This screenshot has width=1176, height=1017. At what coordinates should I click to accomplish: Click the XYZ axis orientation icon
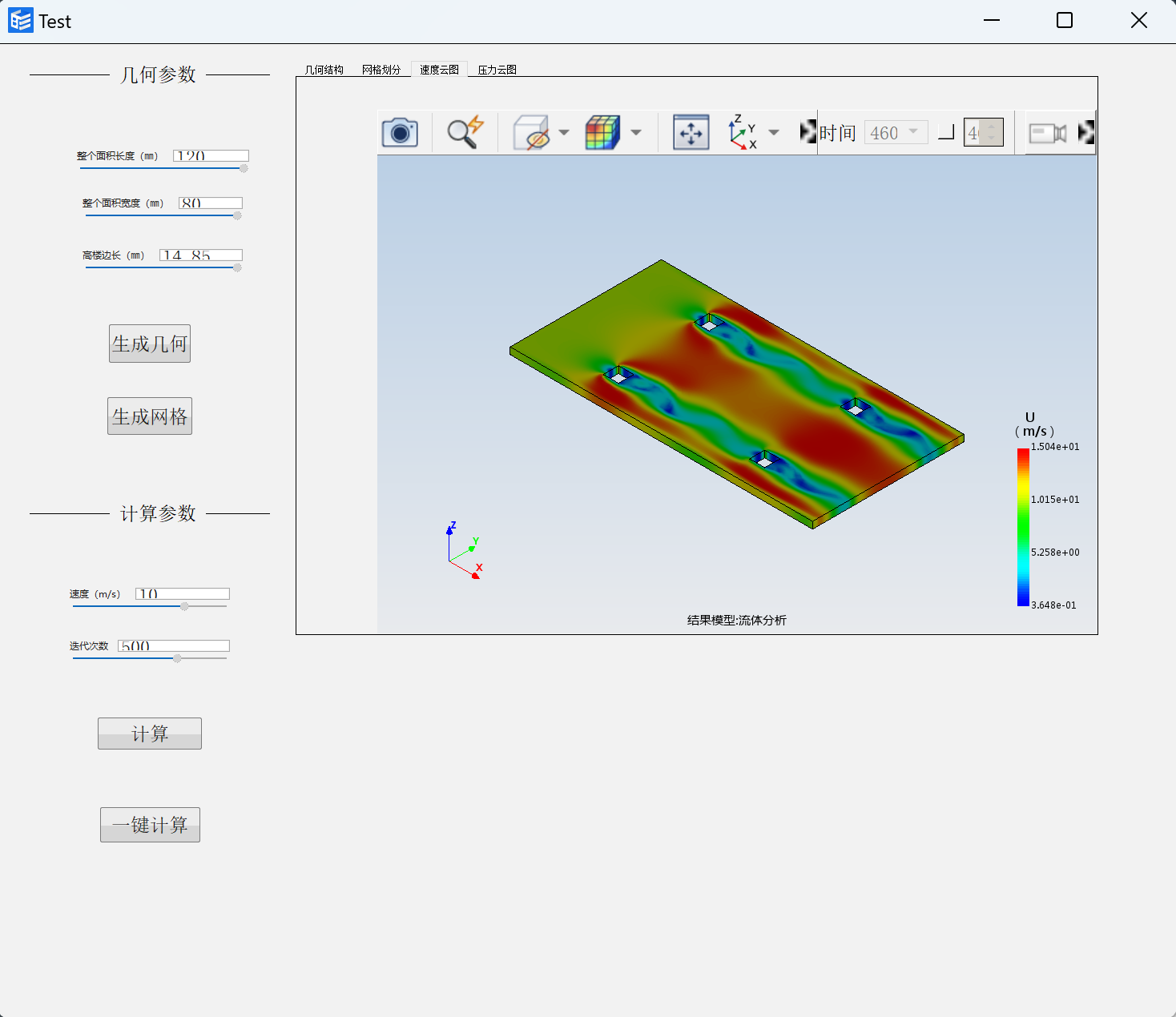tap(743, 132)
